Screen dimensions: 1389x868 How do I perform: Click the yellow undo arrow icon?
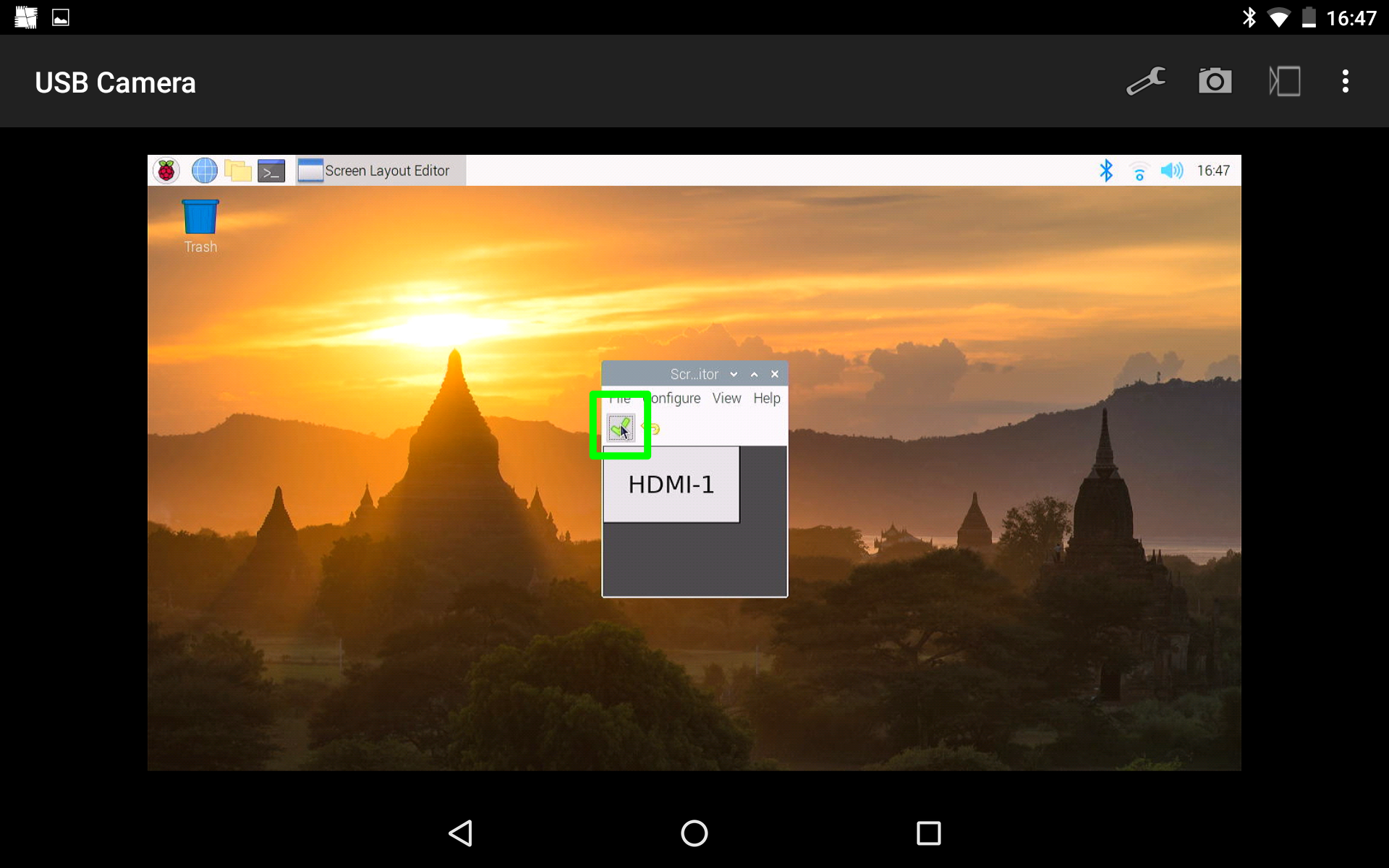click(x=653, y=429)
